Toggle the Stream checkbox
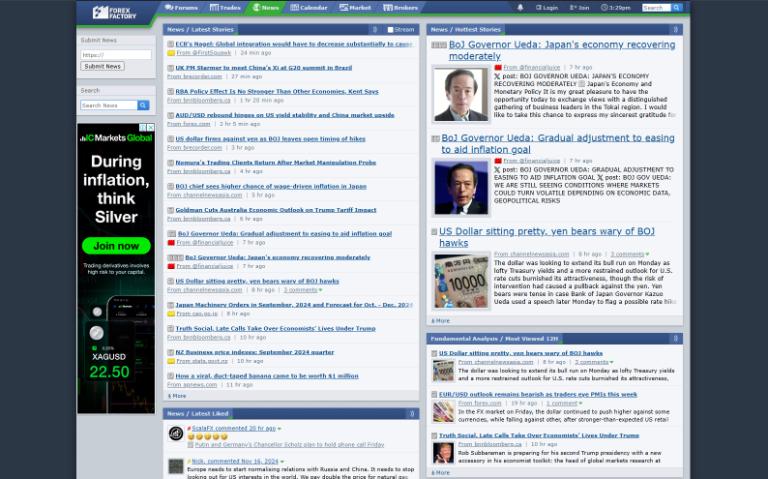768x479 pixels. tap(391, 30)
